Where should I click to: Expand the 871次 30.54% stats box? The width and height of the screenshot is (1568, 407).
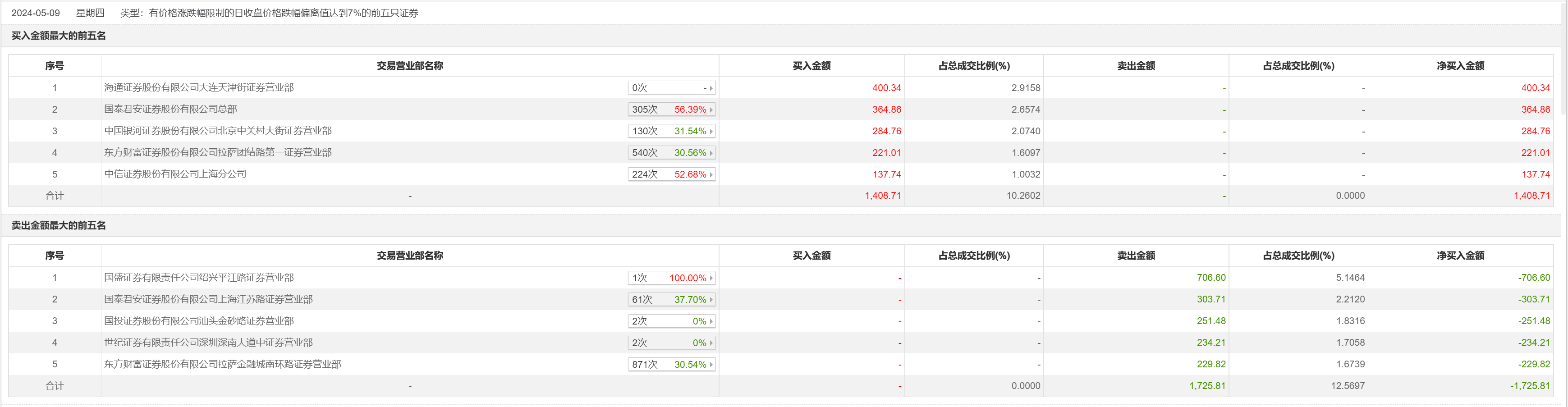[671, 365]
